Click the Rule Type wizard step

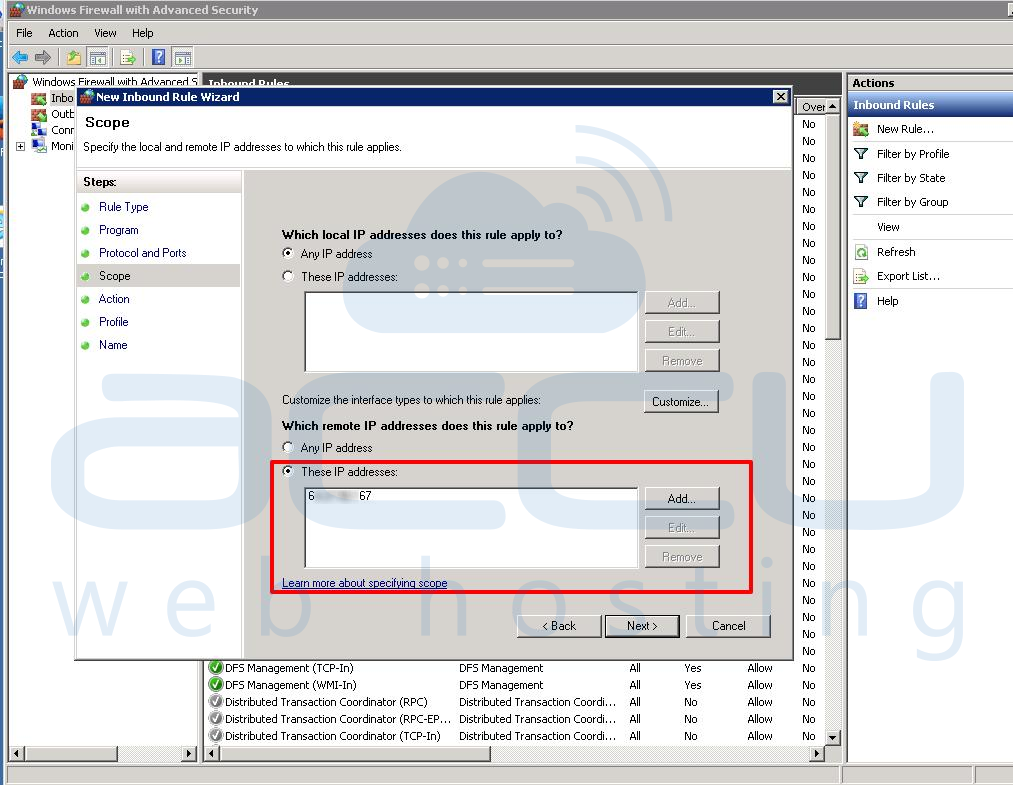pyautogui.click(x=123, y=207)
